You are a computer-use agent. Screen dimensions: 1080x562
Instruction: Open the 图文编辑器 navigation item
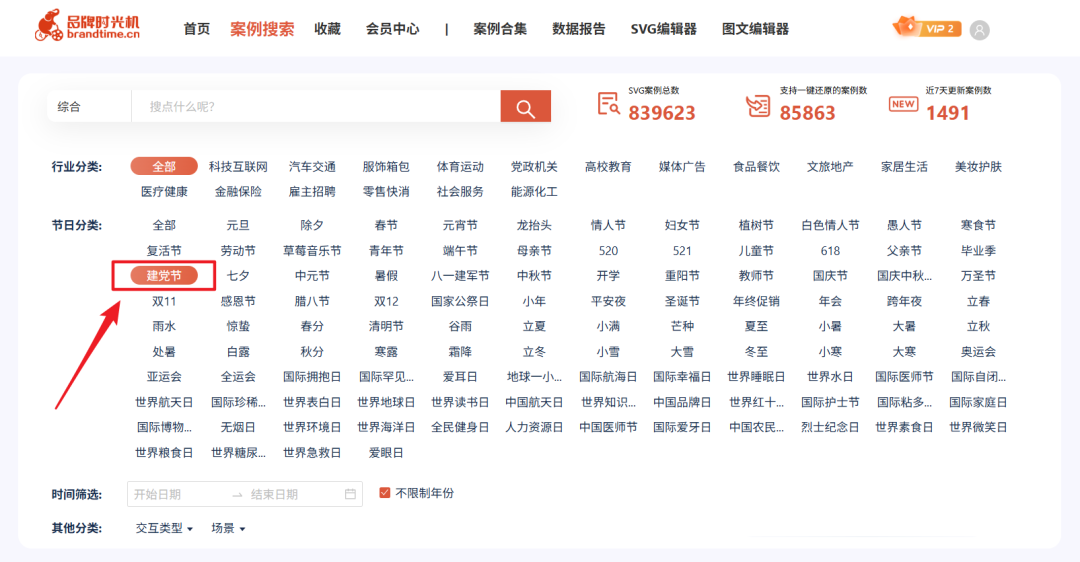coord(755,29)
